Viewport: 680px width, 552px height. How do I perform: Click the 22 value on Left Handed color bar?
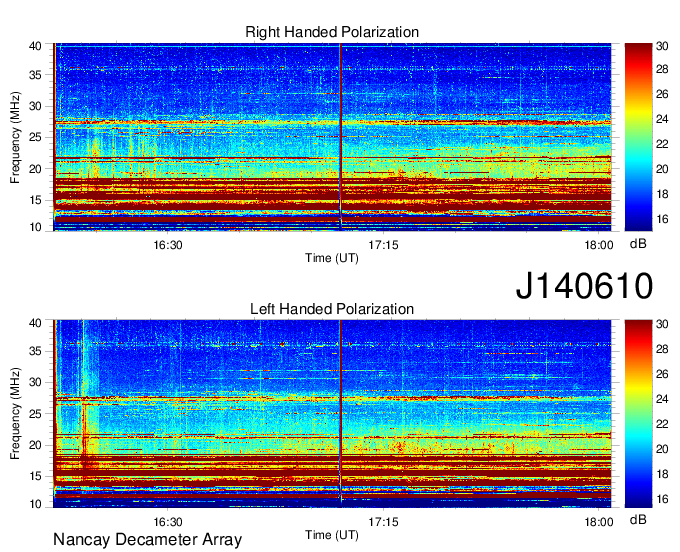click(x=662, y=424)
